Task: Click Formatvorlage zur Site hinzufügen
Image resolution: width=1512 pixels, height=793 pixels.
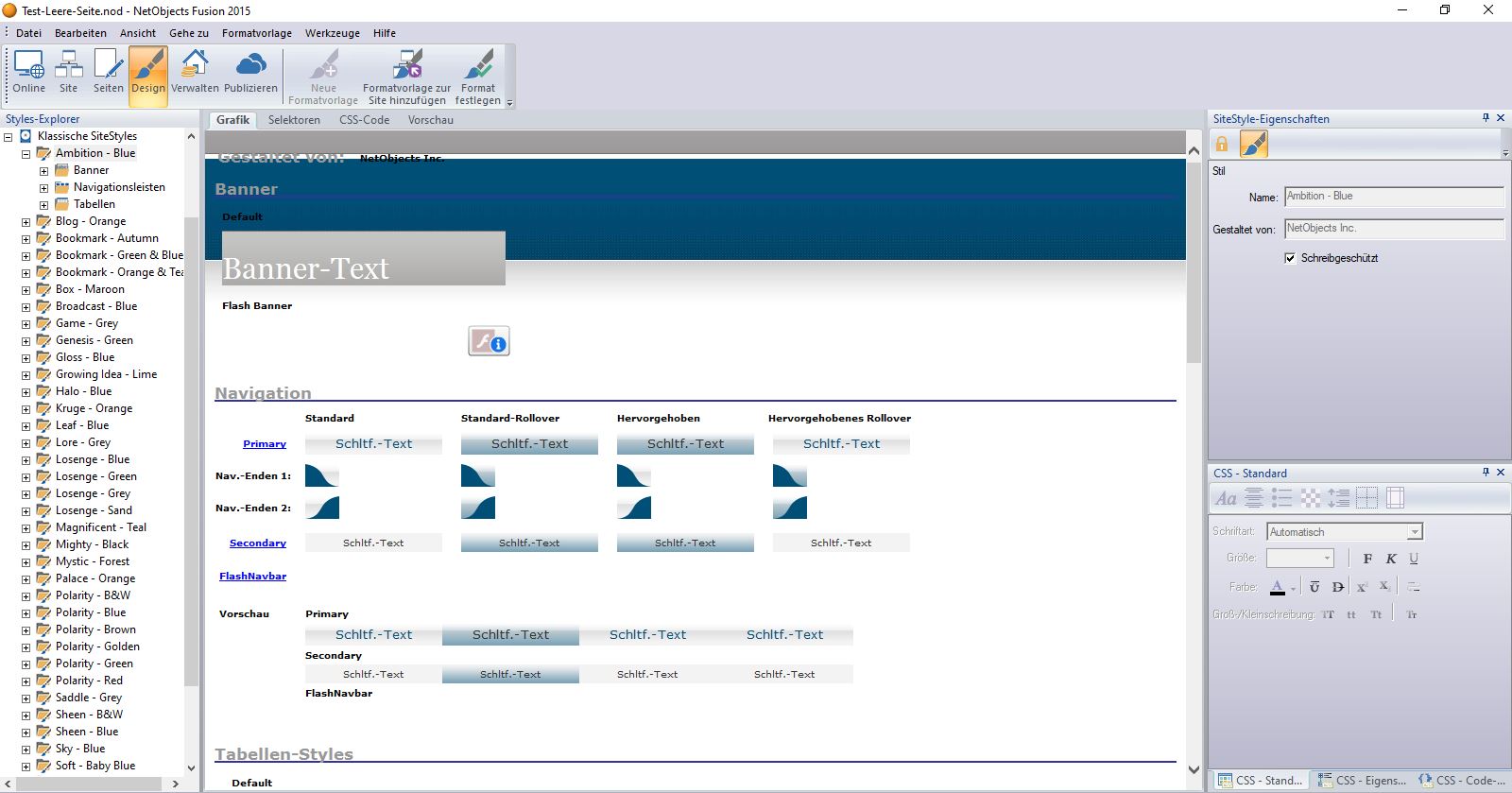Action: coord(406,77)
